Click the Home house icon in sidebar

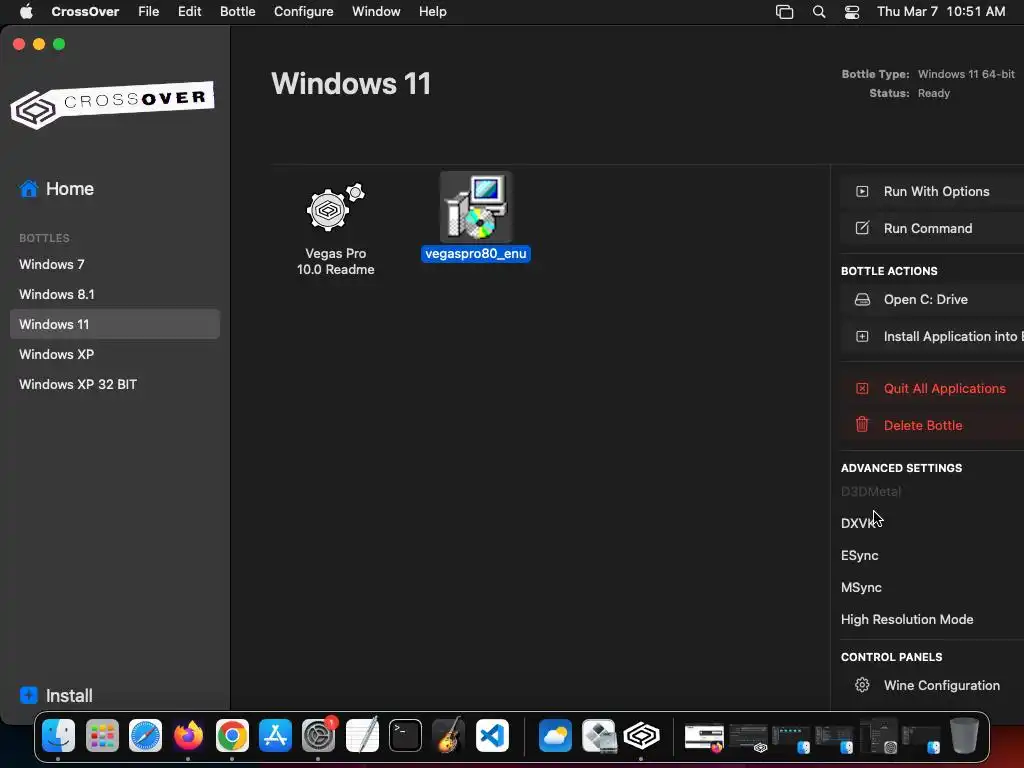pos(29,189)
